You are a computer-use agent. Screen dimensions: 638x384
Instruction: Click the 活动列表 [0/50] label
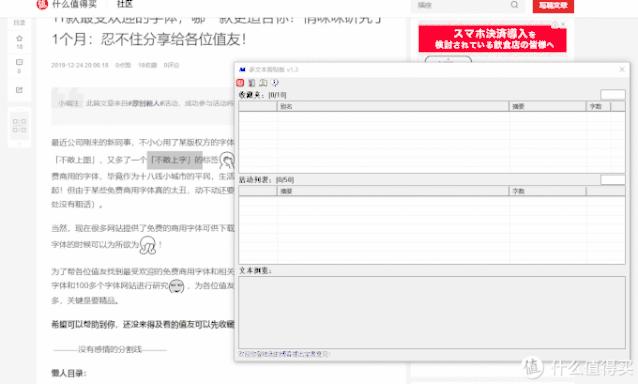267,180
